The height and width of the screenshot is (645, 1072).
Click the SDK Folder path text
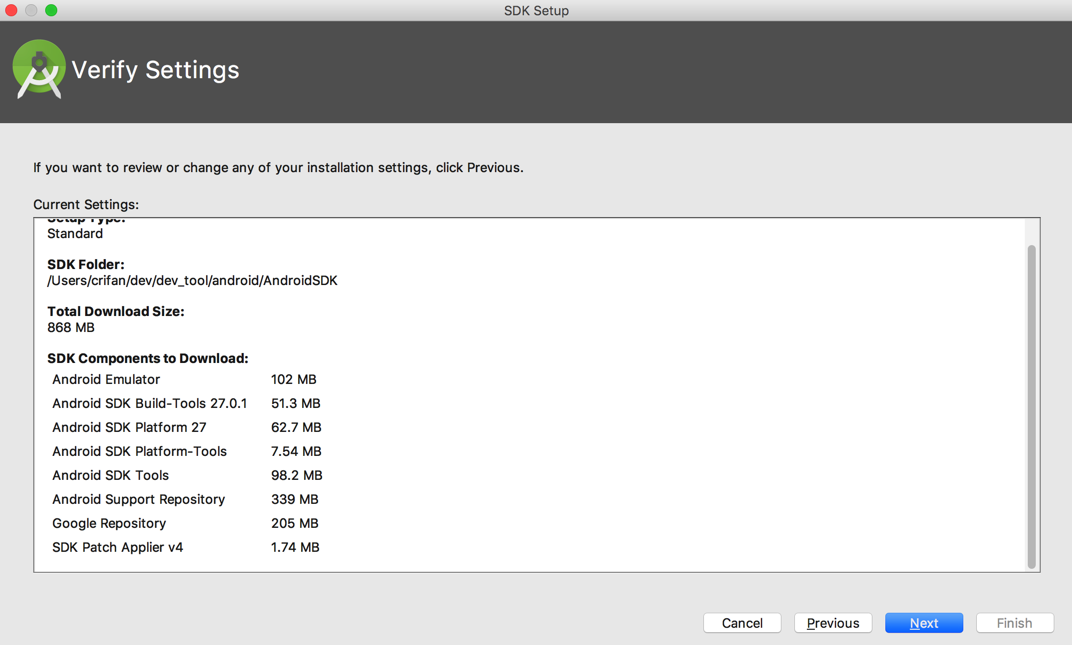pyautogui.click(x=192, y=281)
